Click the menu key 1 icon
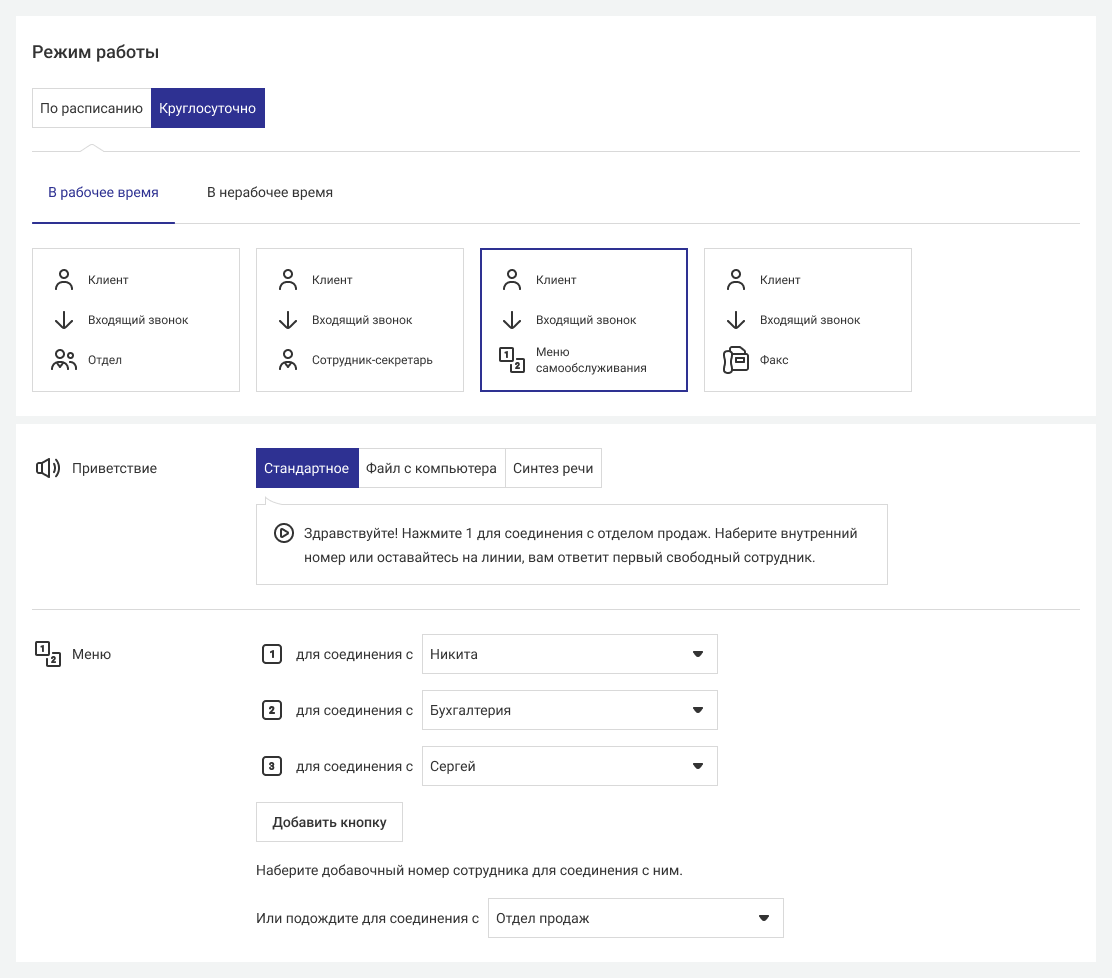This screenshot has width=1112, height=978. tap(270, 655)
